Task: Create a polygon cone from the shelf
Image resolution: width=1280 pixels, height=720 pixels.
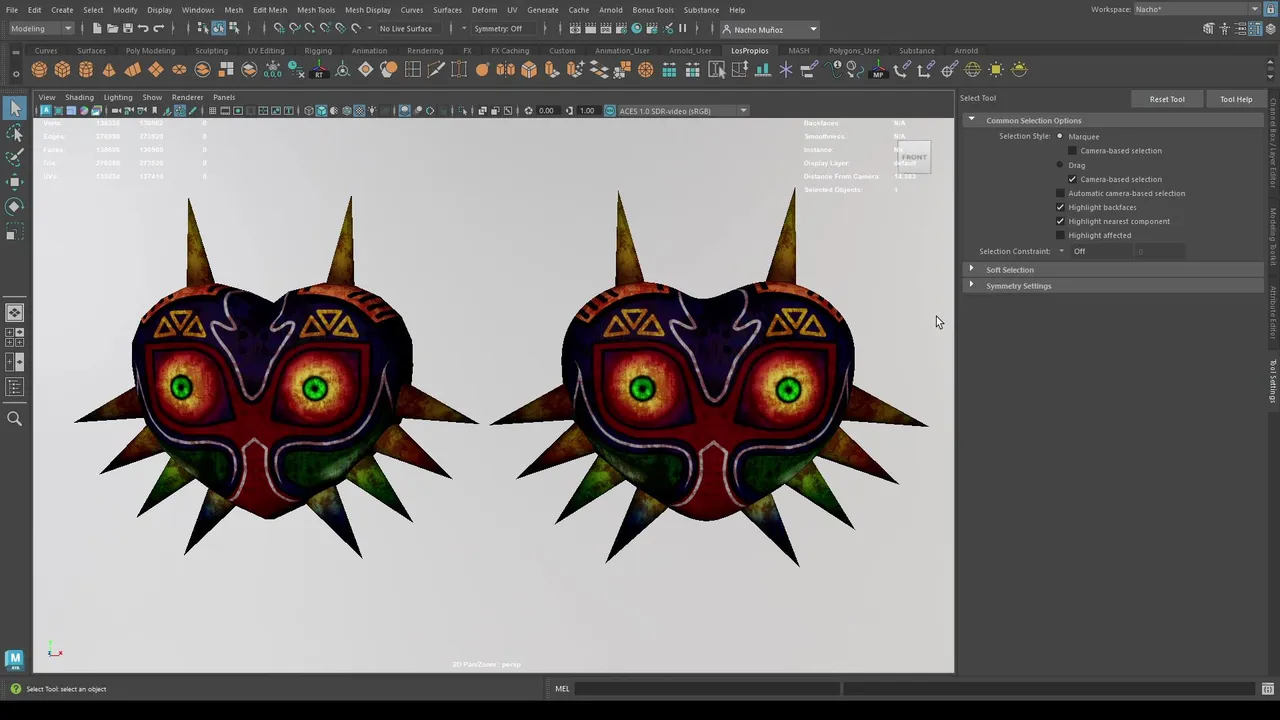Action: 108,69
